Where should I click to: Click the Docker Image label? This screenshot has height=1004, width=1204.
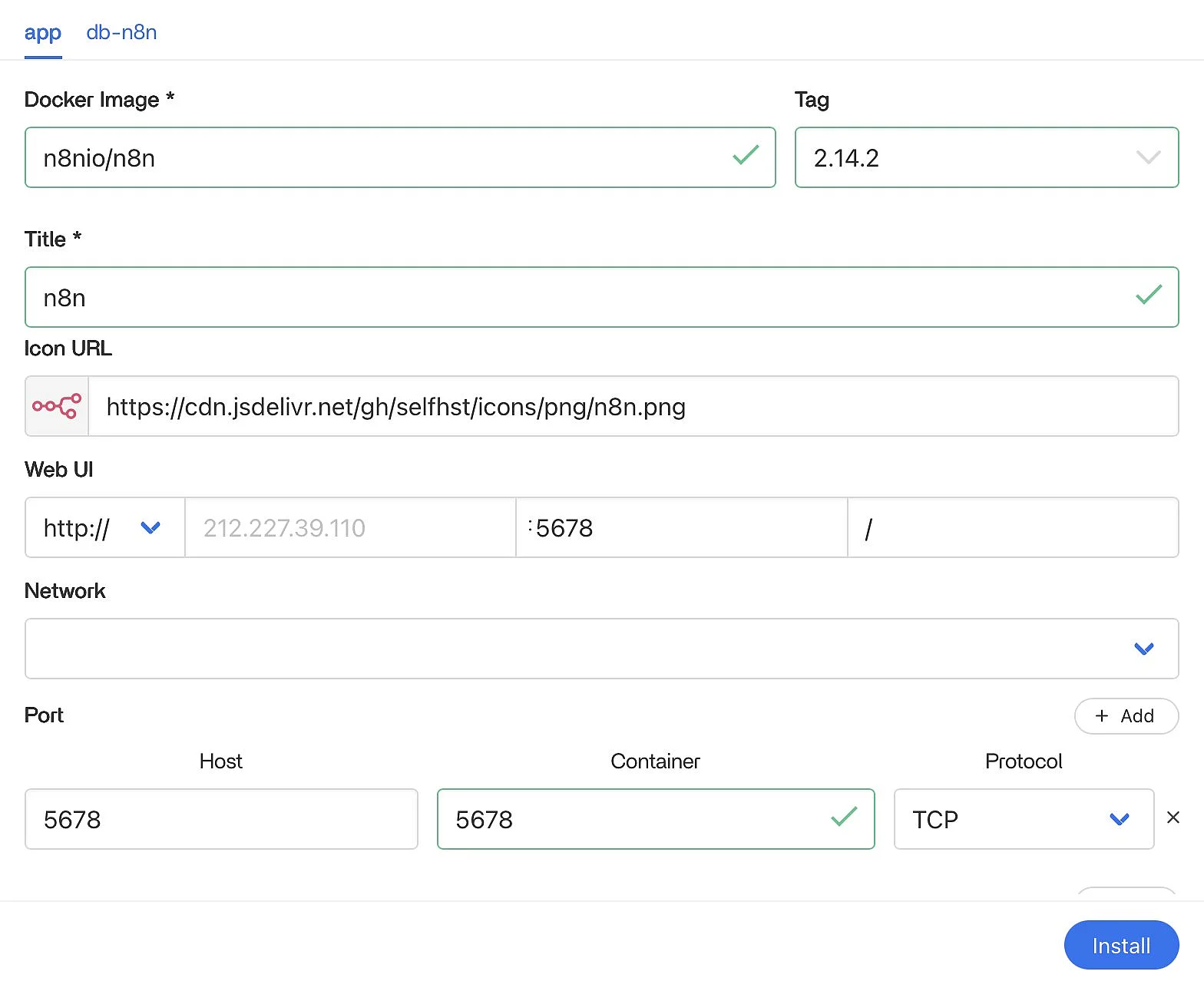click(x=100, y=100)
